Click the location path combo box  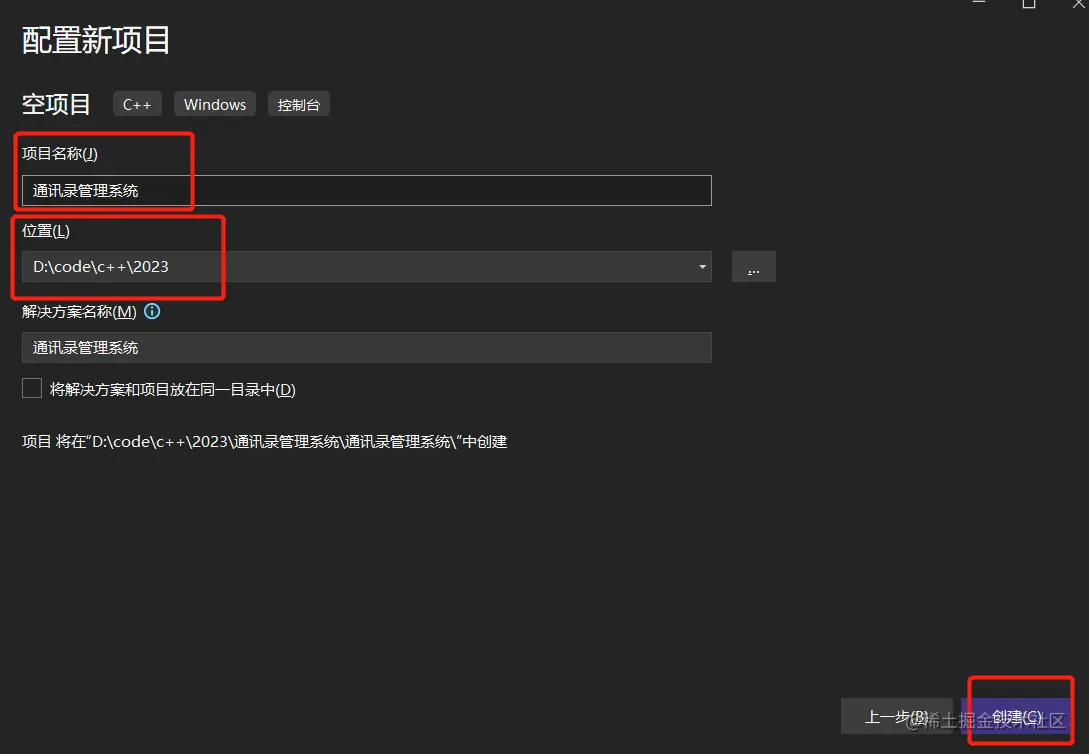pyautogui.click(x=367, y=267)
